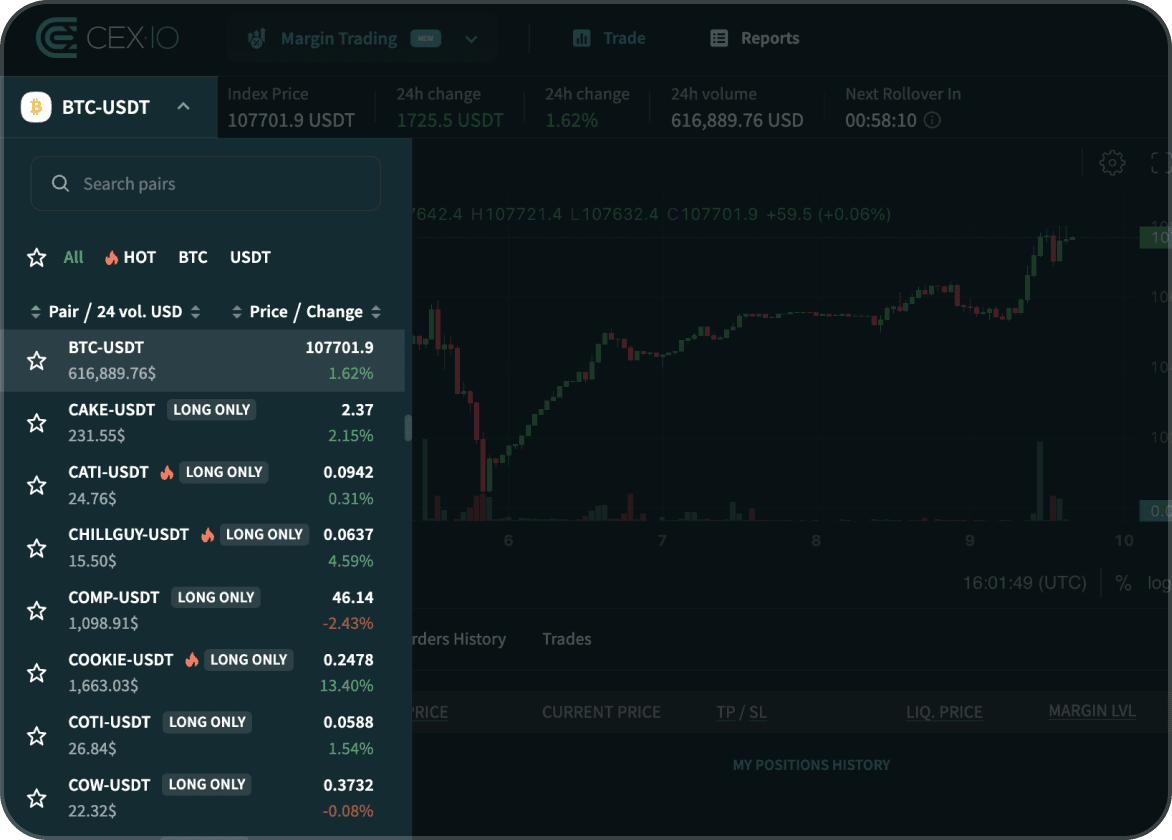Select the CAKE-USDT pair

click(203, 423)
